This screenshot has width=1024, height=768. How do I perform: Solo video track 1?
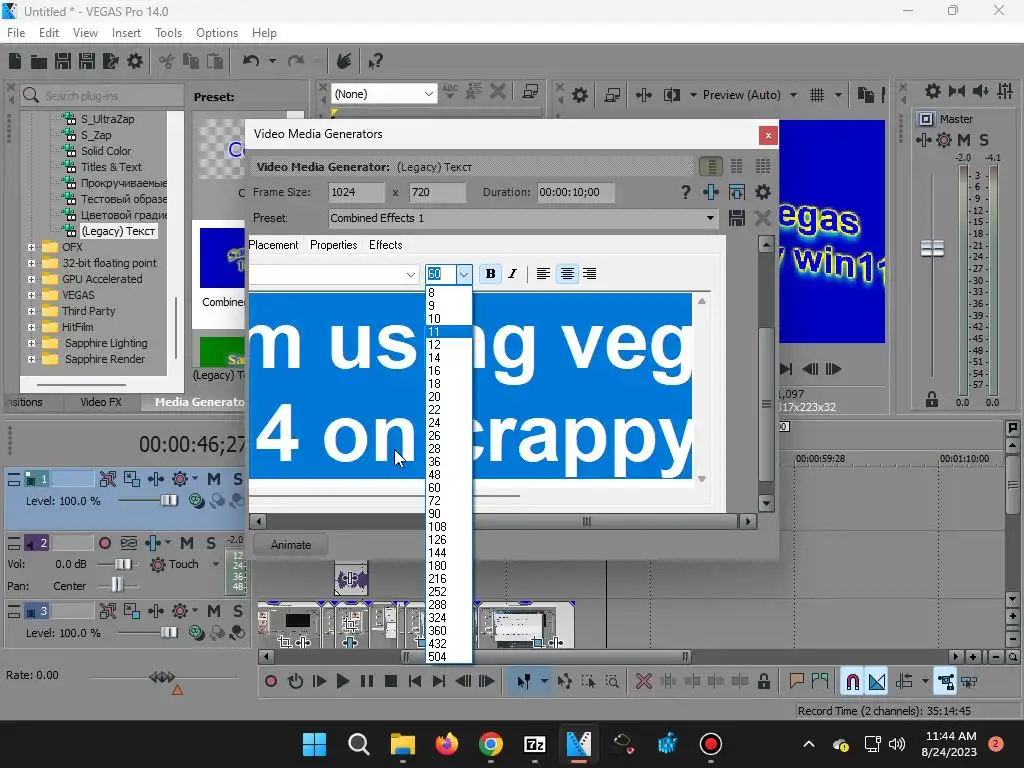(x=237, y=479)
